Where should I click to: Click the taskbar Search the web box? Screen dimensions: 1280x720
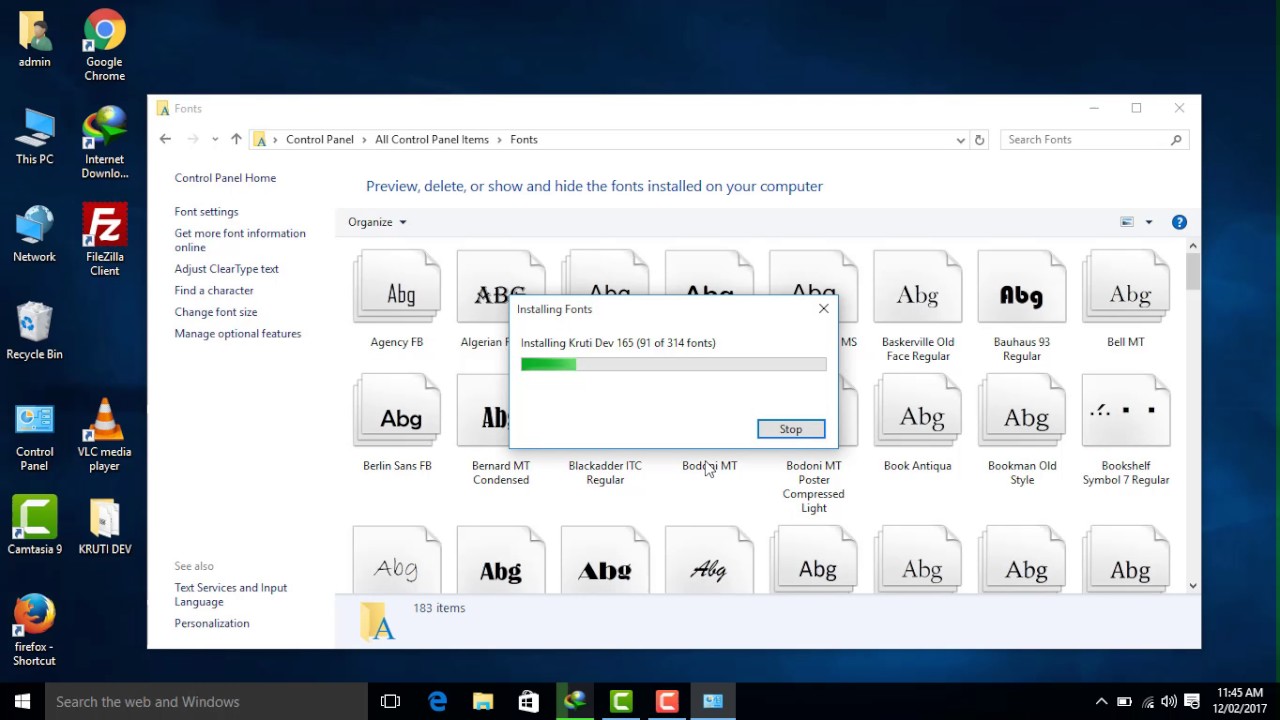point(206,702)
